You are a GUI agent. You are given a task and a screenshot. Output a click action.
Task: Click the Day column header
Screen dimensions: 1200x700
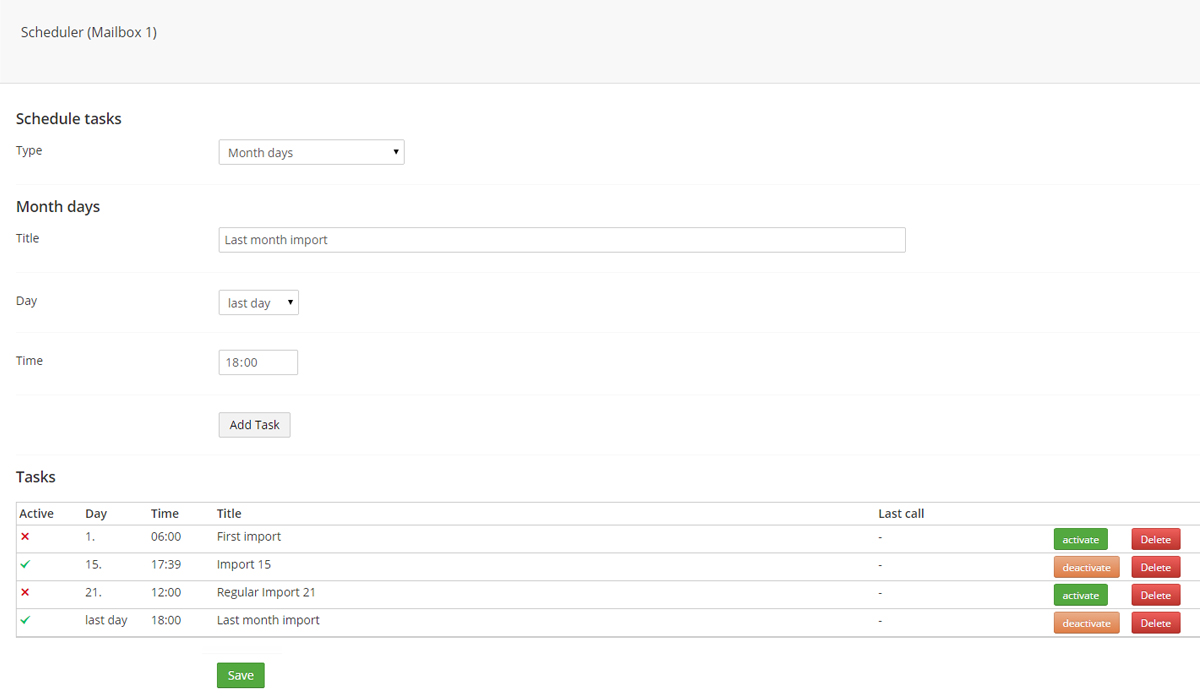click(x=96, y=514)
